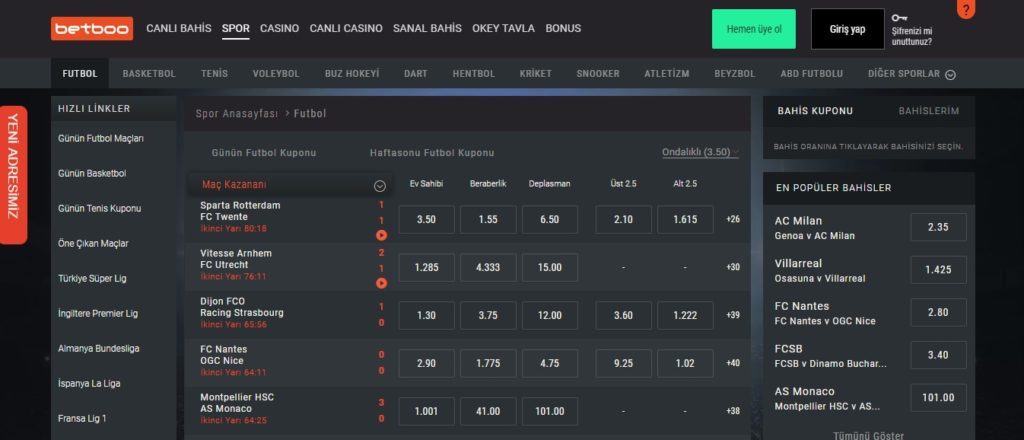Image resolution: width=1024 pixels, height=440 pixels.
Task: Expand the Maç Kazananı market dropdown
Action: 379,186
